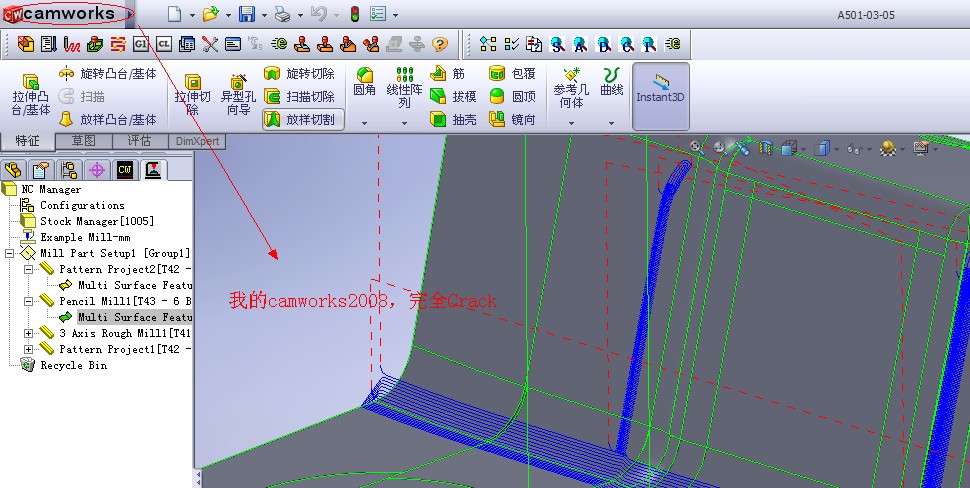The height and width of the screenshot is (488, 970).
Task: Click Wrap (包覆) tool
Action: [512, 74]
